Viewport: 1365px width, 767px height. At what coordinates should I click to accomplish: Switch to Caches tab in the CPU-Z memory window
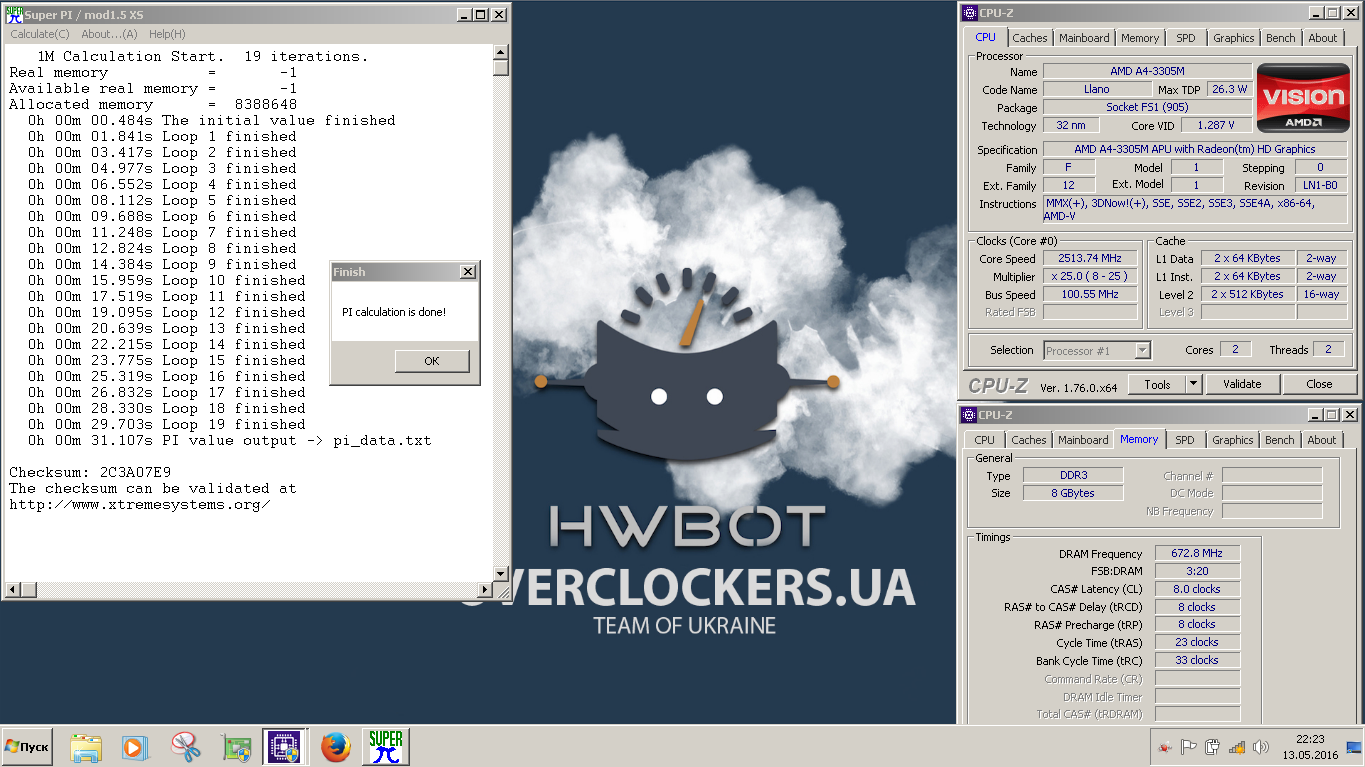pyautogui.click(x=1029, y=440)
